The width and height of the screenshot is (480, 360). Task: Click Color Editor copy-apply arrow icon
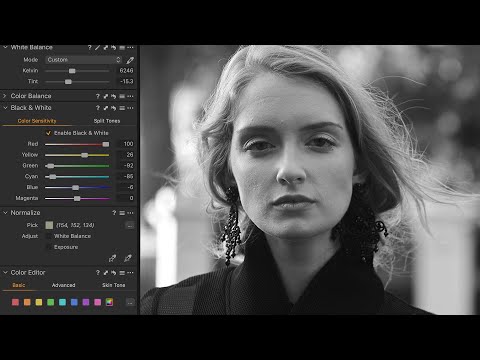(x=106, y=273)
